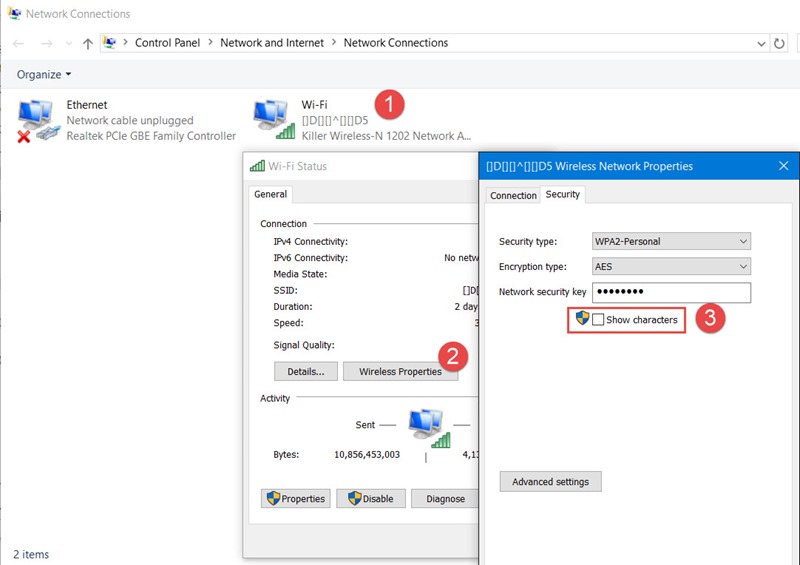
Task: Navigate to Control Panel breadcrumb
Action: (x=167, y=43)
